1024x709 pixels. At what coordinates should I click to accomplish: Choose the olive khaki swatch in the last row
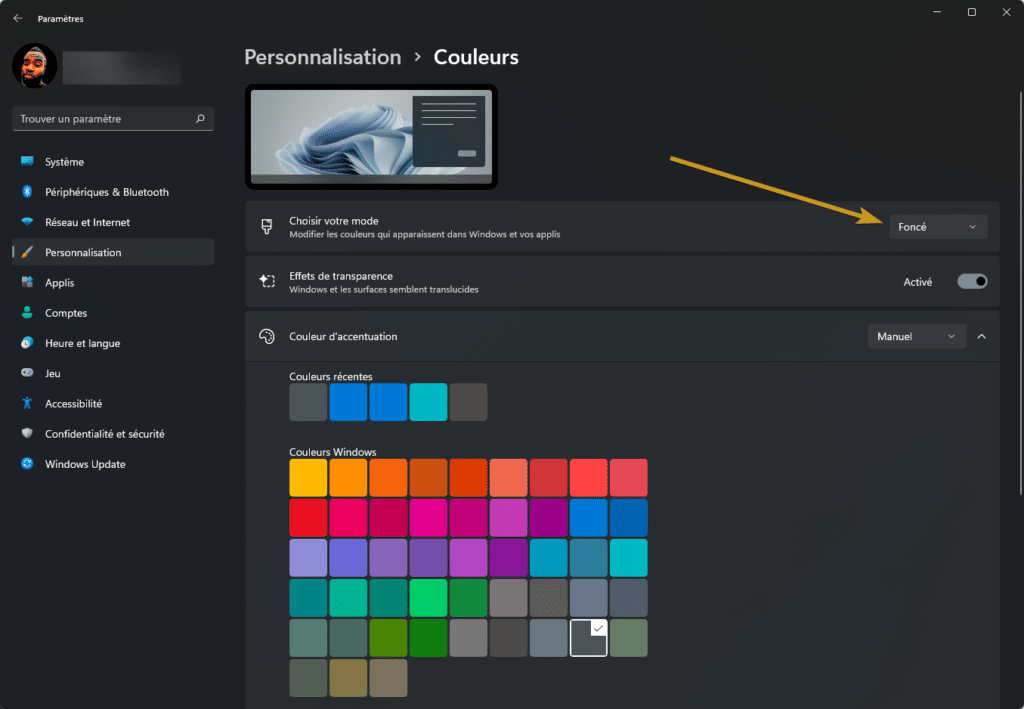coord(348,678)
